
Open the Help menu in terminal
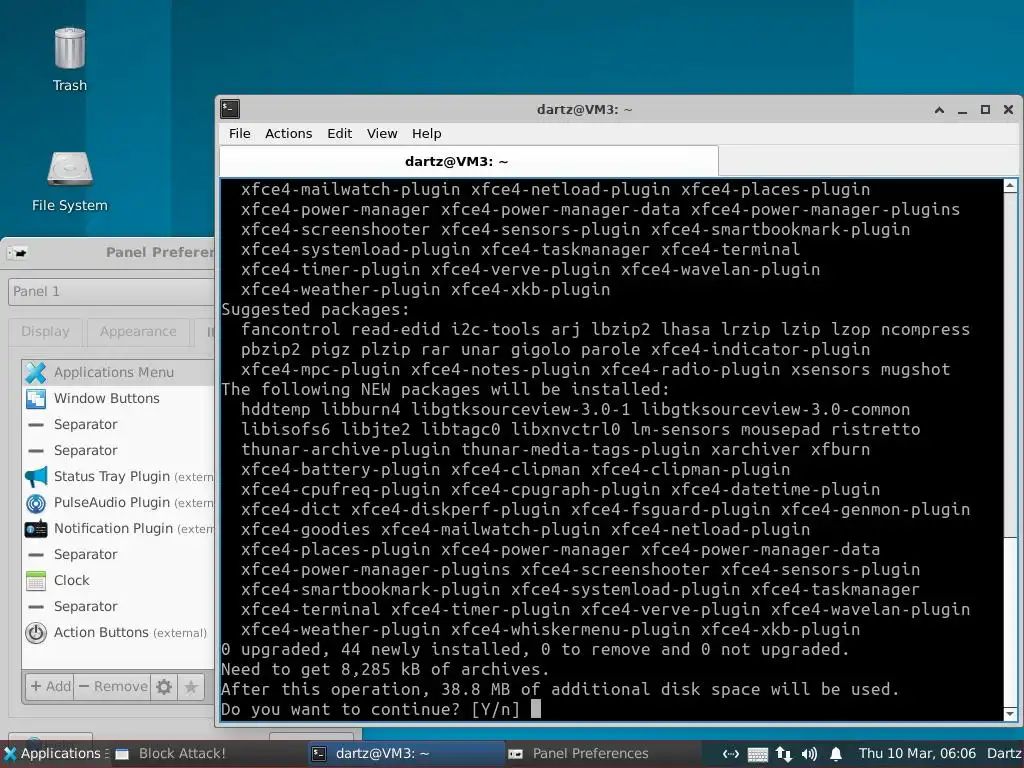pos(426,133)
